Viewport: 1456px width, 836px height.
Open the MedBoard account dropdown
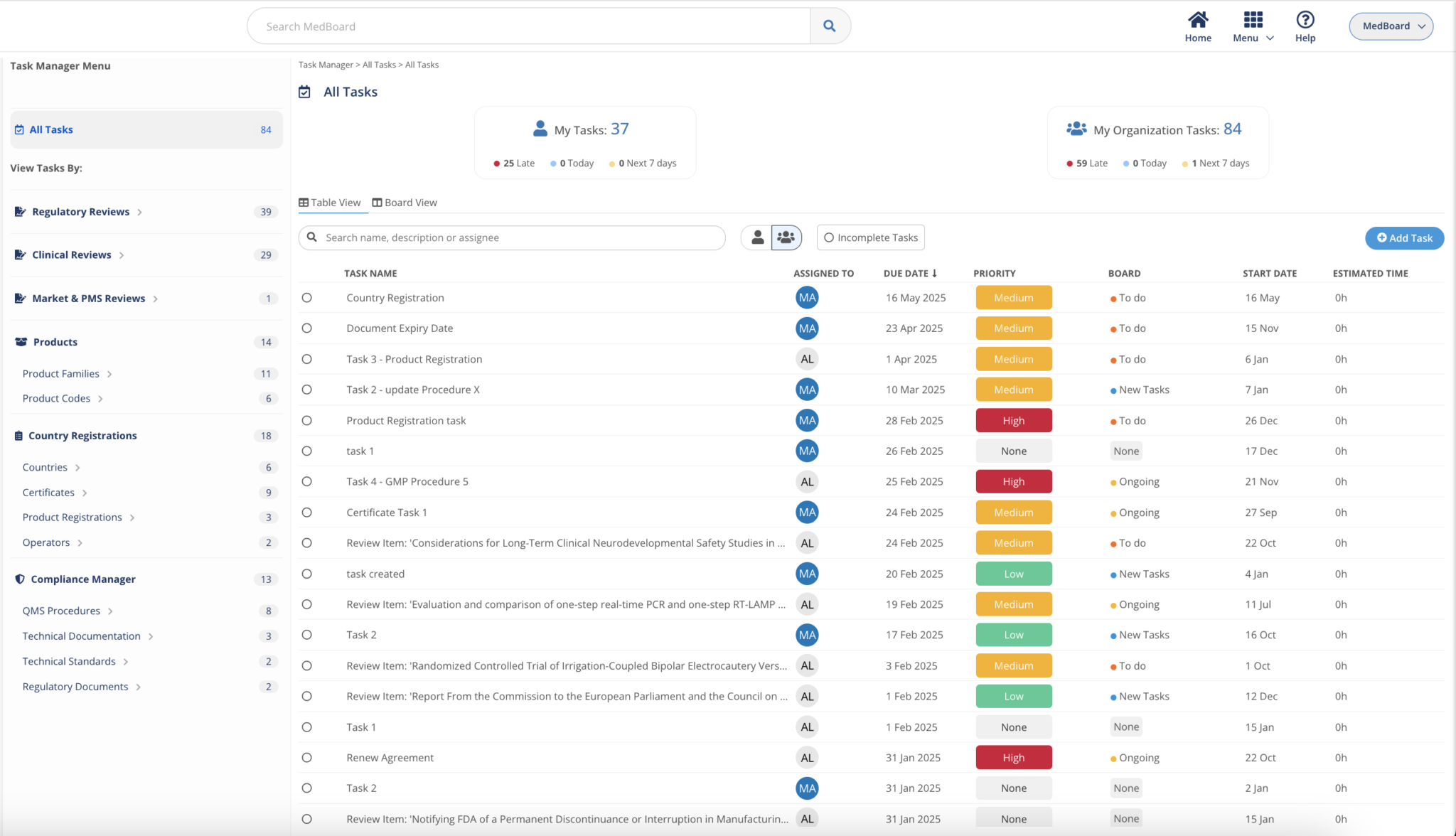[1391, 26]
